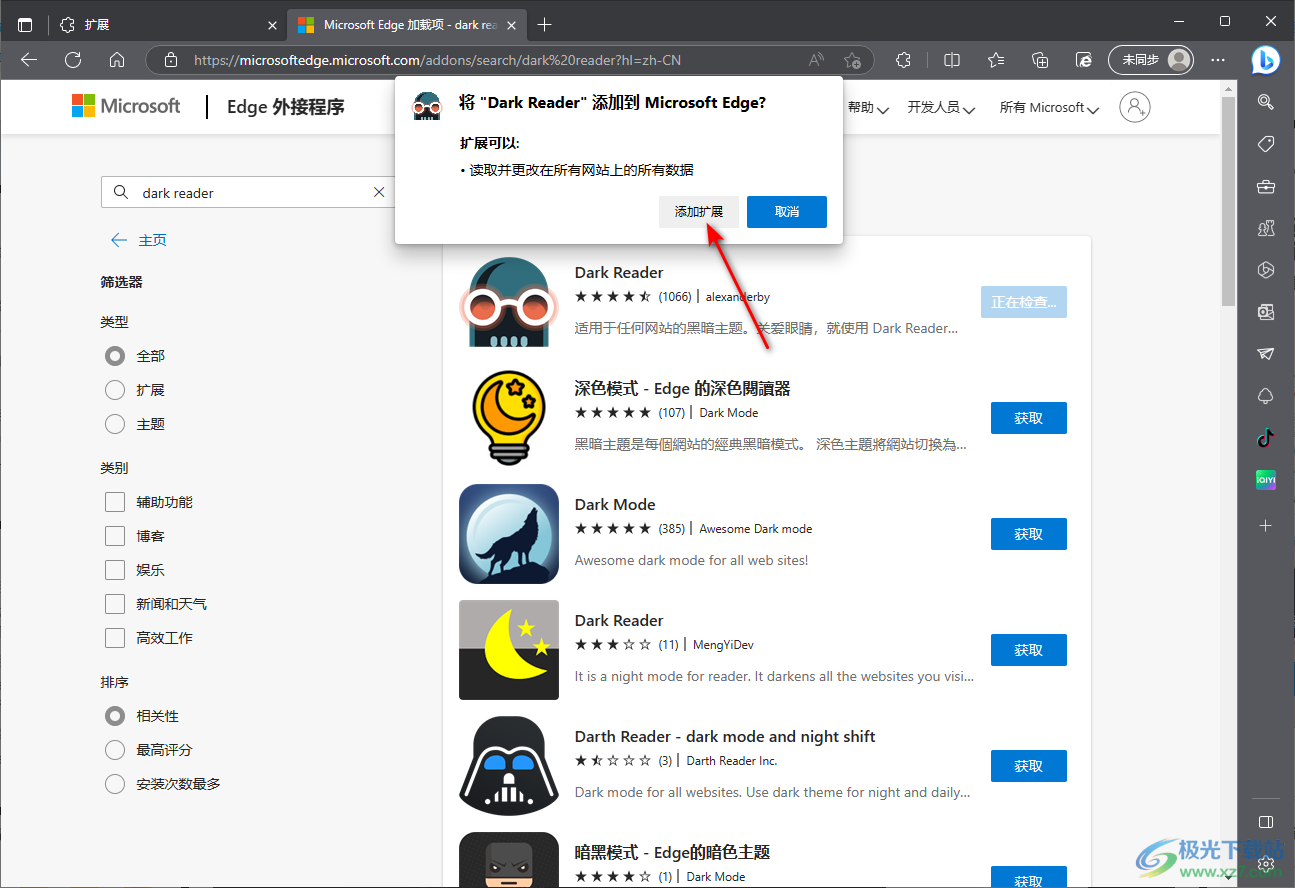
Task: Open the Outlook icon in sidebar
Action: click(x=1265, y=312)
